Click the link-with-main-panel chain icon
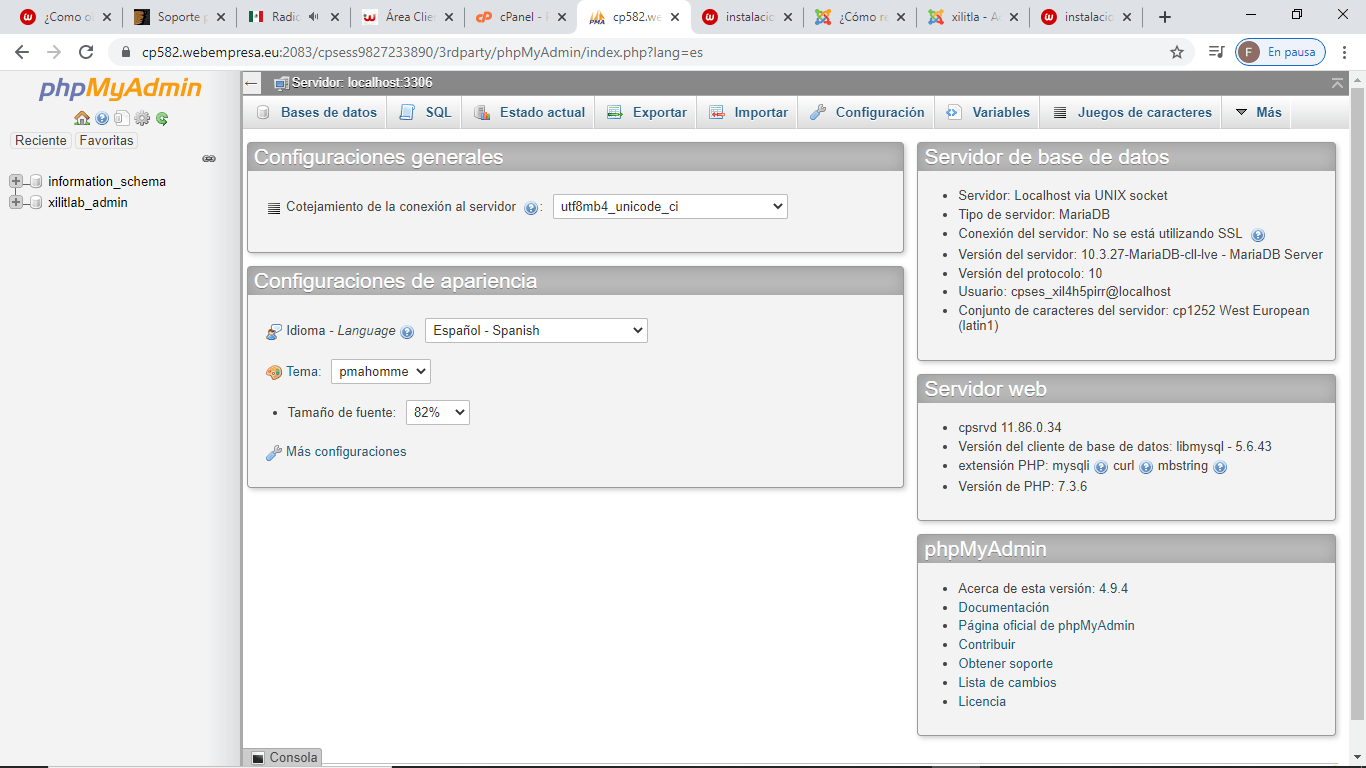 pyautogui.click(x=209, y=159)
